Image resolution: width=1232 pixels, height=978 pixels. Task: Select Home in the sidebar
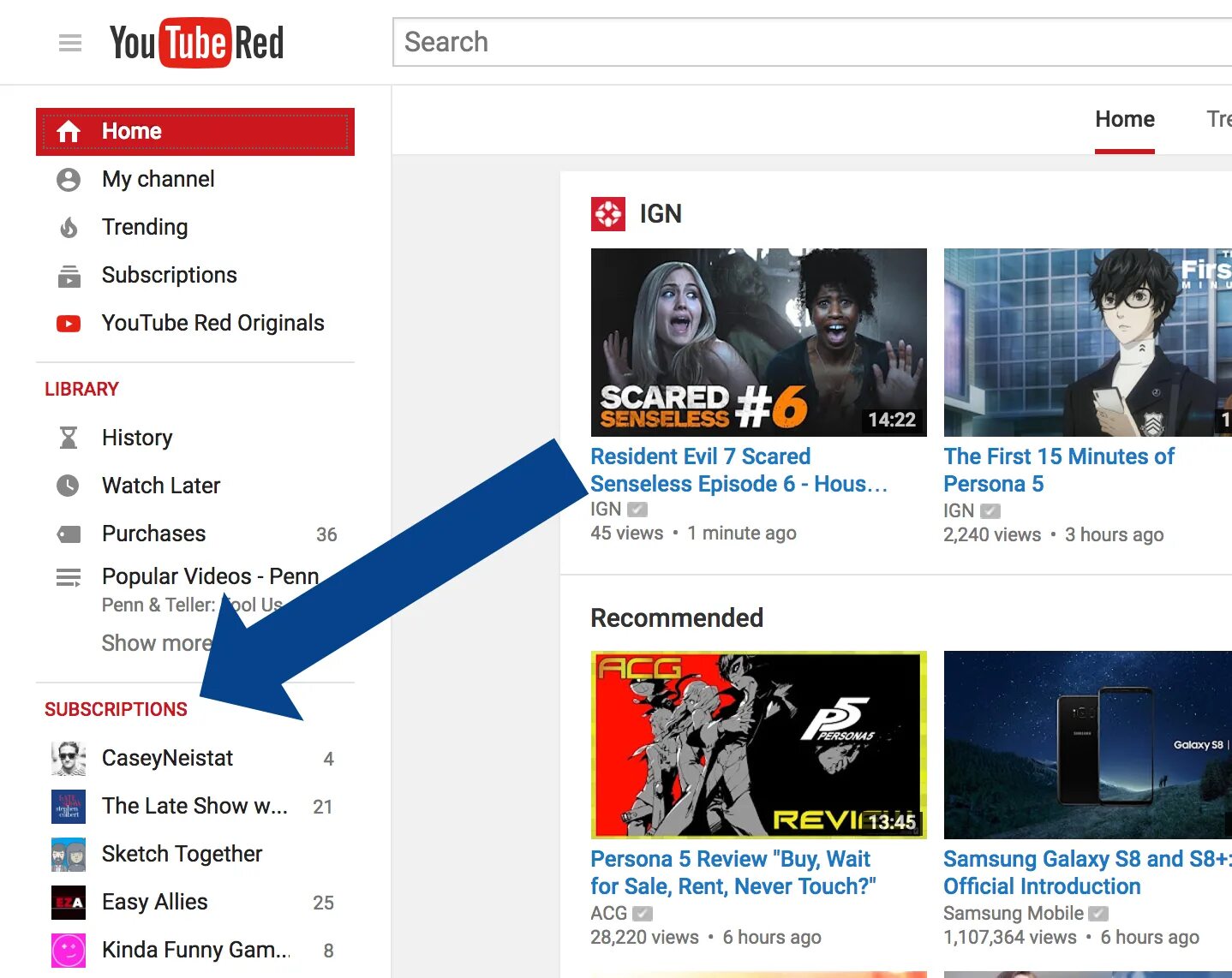coord(195,132)
